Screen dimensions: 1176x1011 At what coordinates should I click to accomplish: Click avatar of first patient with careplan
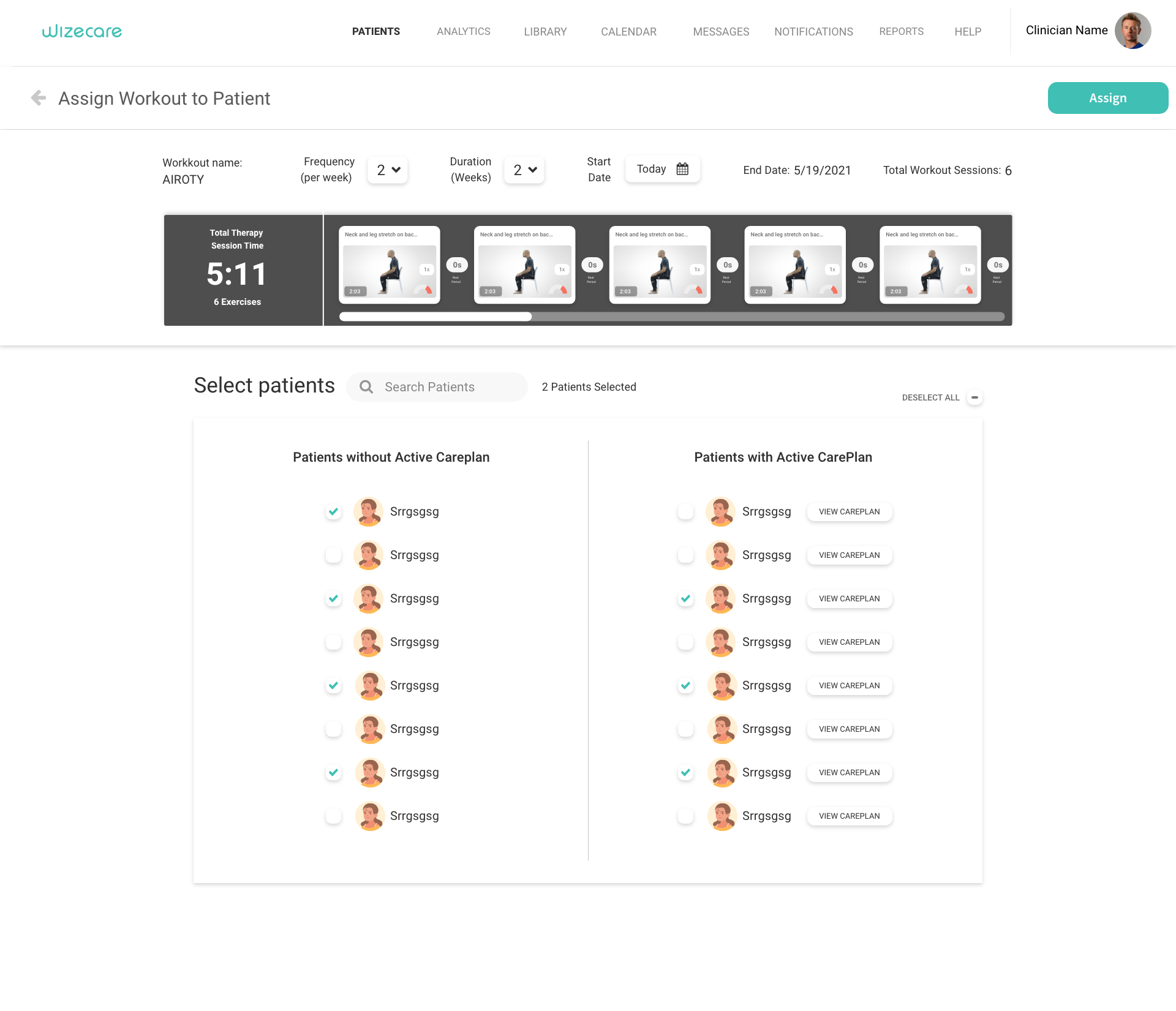pyautogui.click(x=720, y=511)
